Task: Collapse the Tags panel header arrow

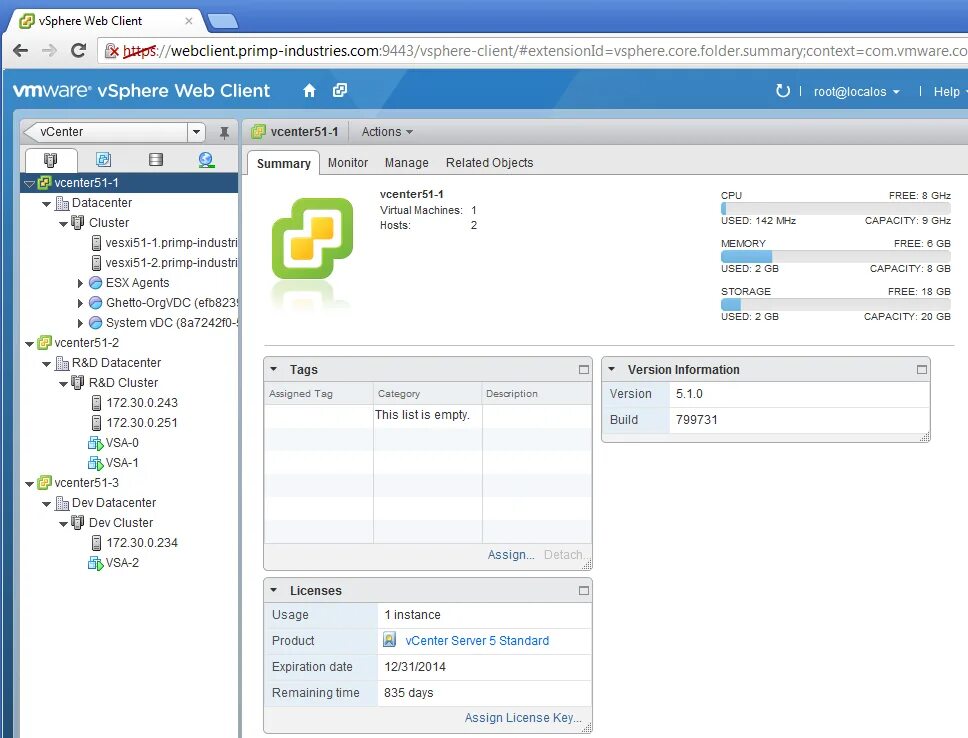Action: pyautogui.click(x=274, y=369)
